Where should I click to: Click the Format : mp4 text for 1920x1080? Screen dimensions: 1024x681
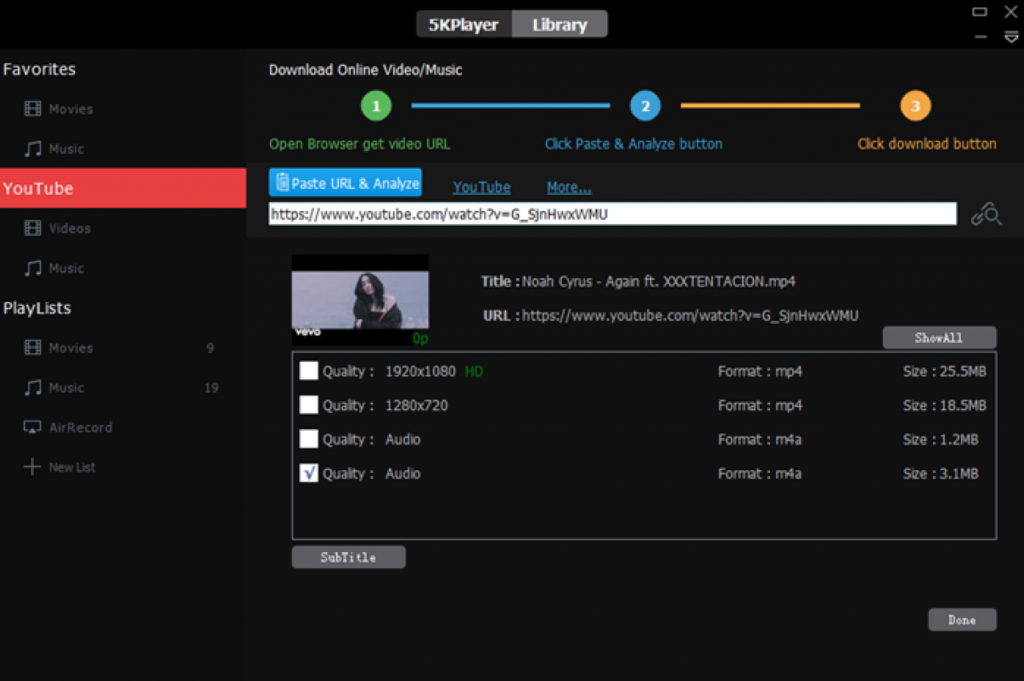pos(760,371)
